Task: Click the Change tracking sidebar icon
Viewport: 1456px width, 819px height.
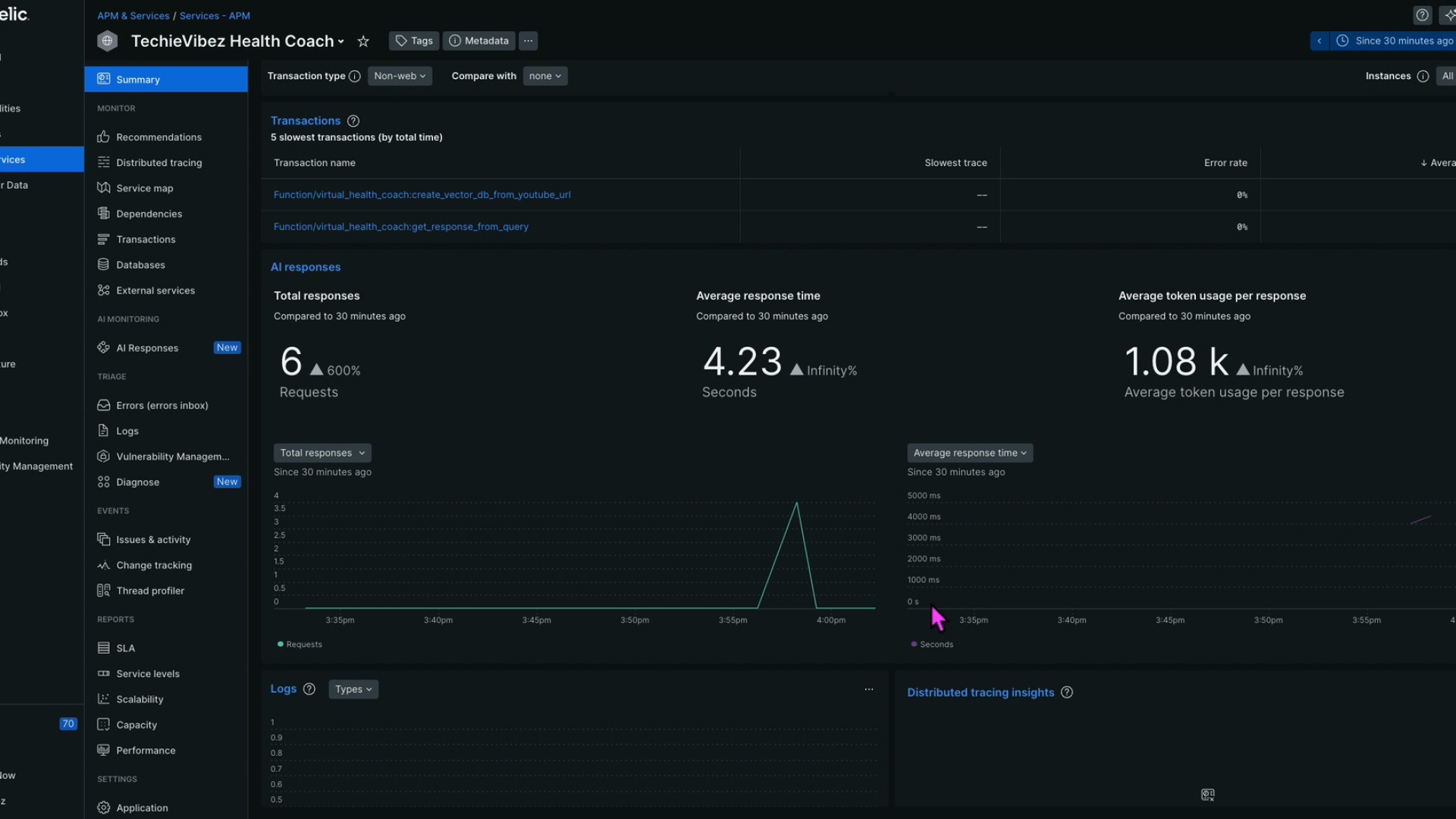Action: click(104, 566)
